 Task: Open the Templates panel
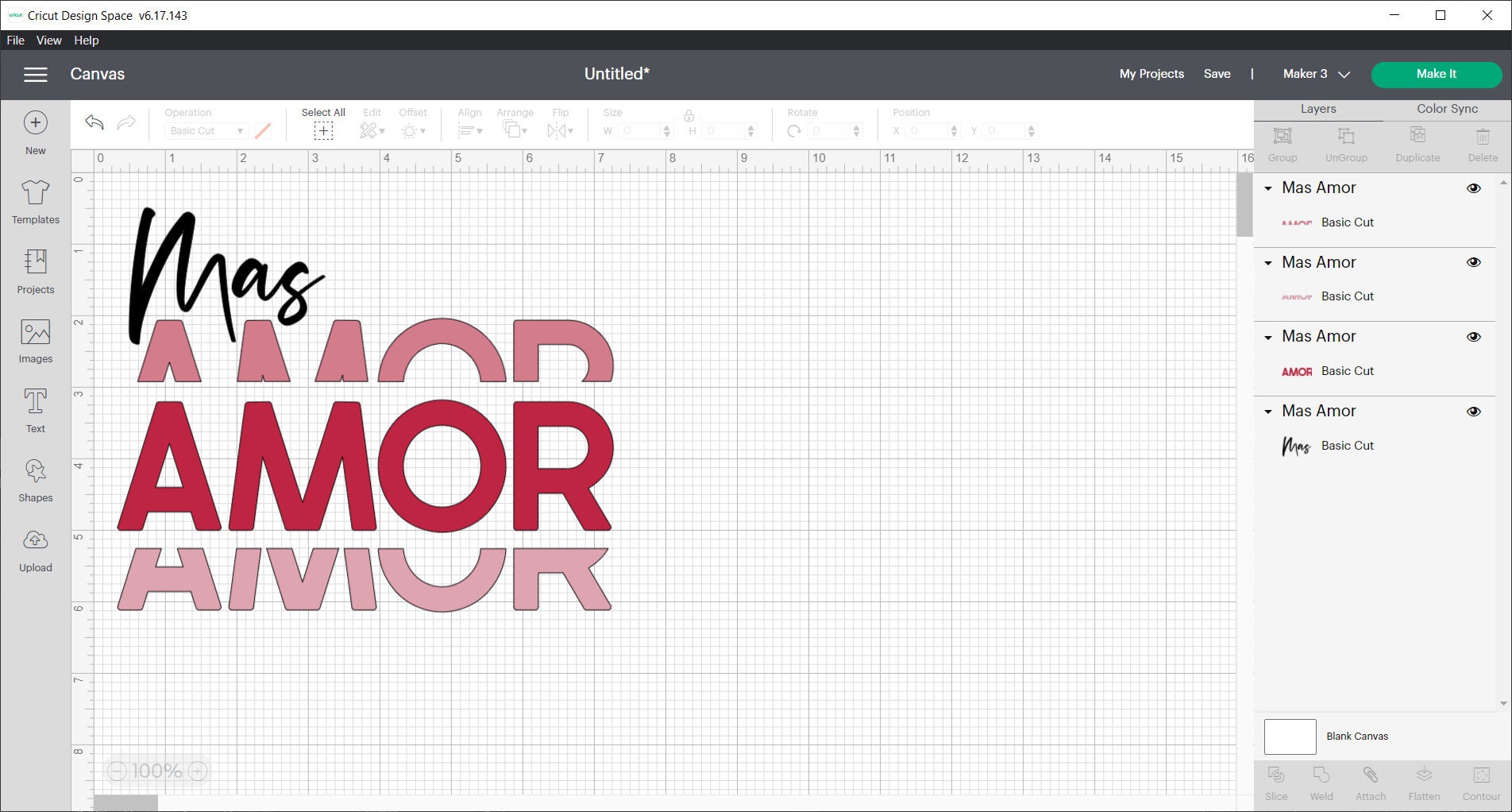pyautogui.click(x=35, y=202)
